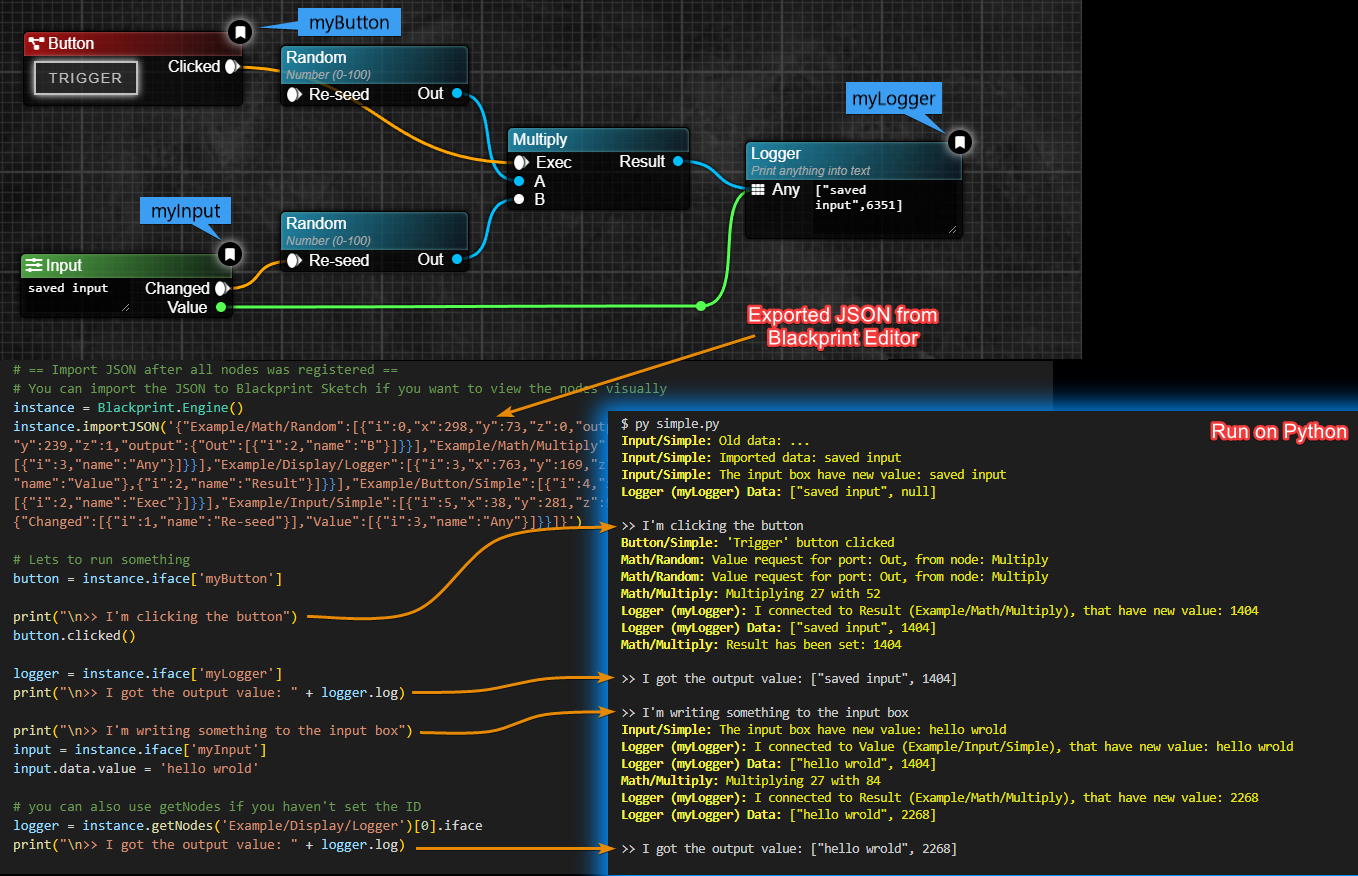Screen dimensions: 1358x876
Task: Click the bookmark icon above the Input node
Action: (230, 254)
